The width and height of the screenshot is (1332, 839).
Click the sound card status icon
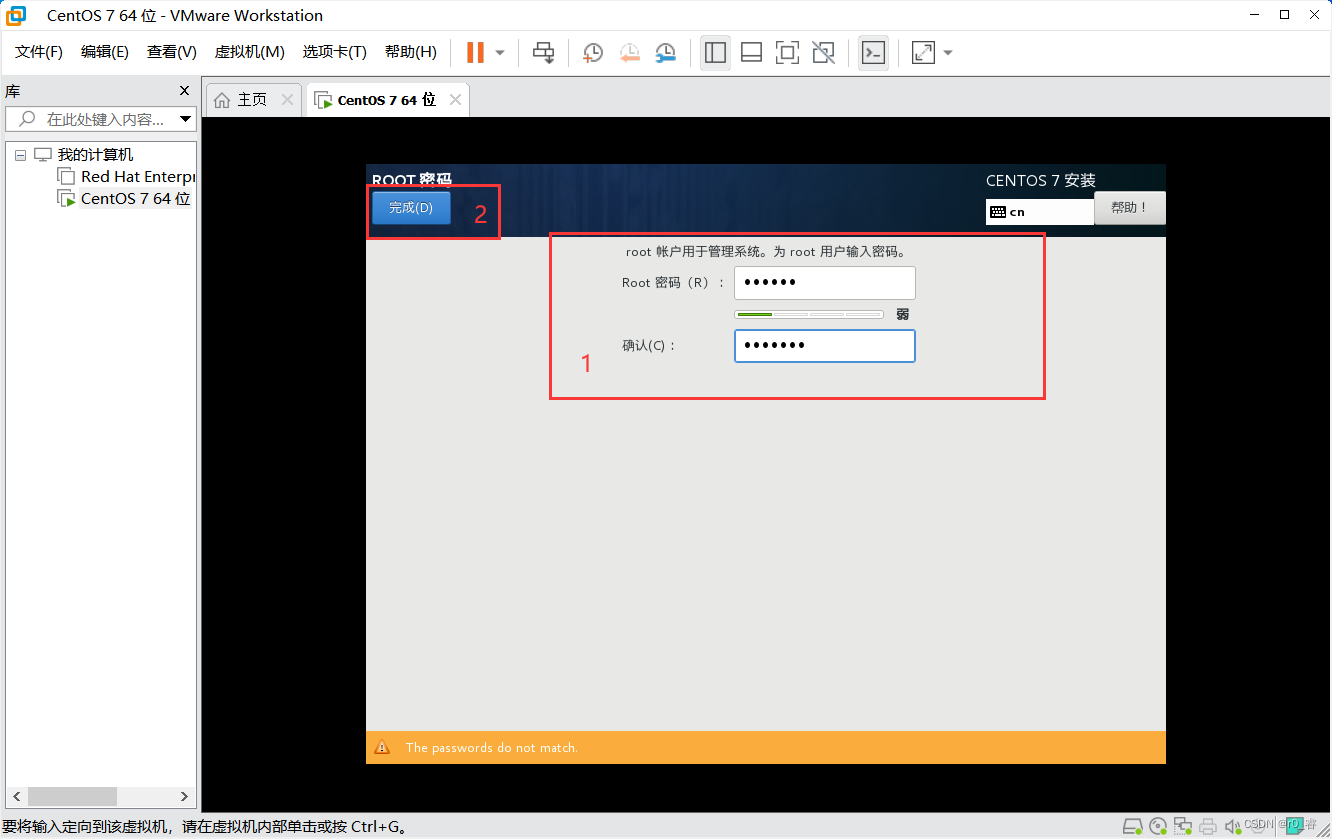[x=1233, y=826]
